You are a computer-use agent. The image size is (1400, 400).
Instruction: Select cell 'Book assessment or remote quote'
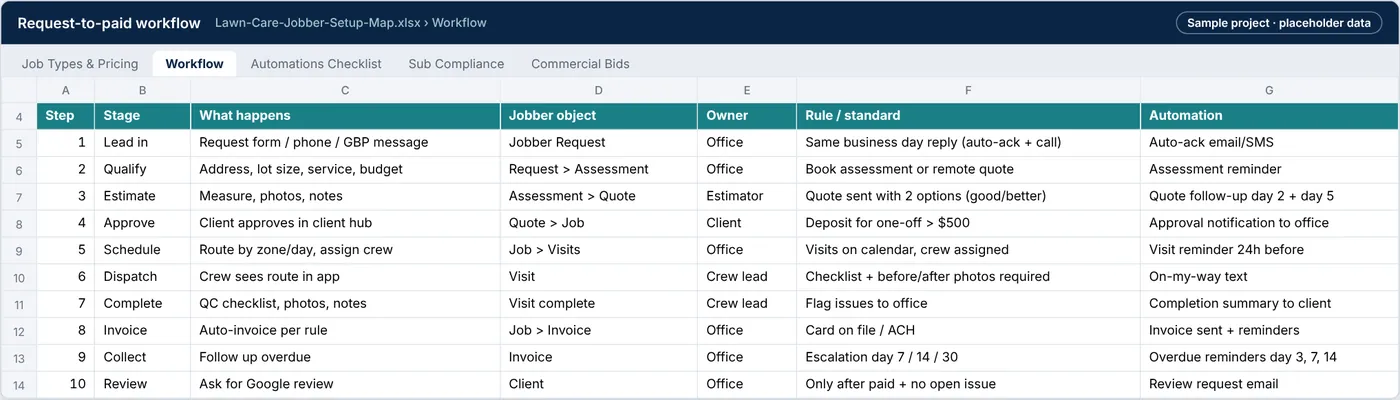(x=968, y=170)
